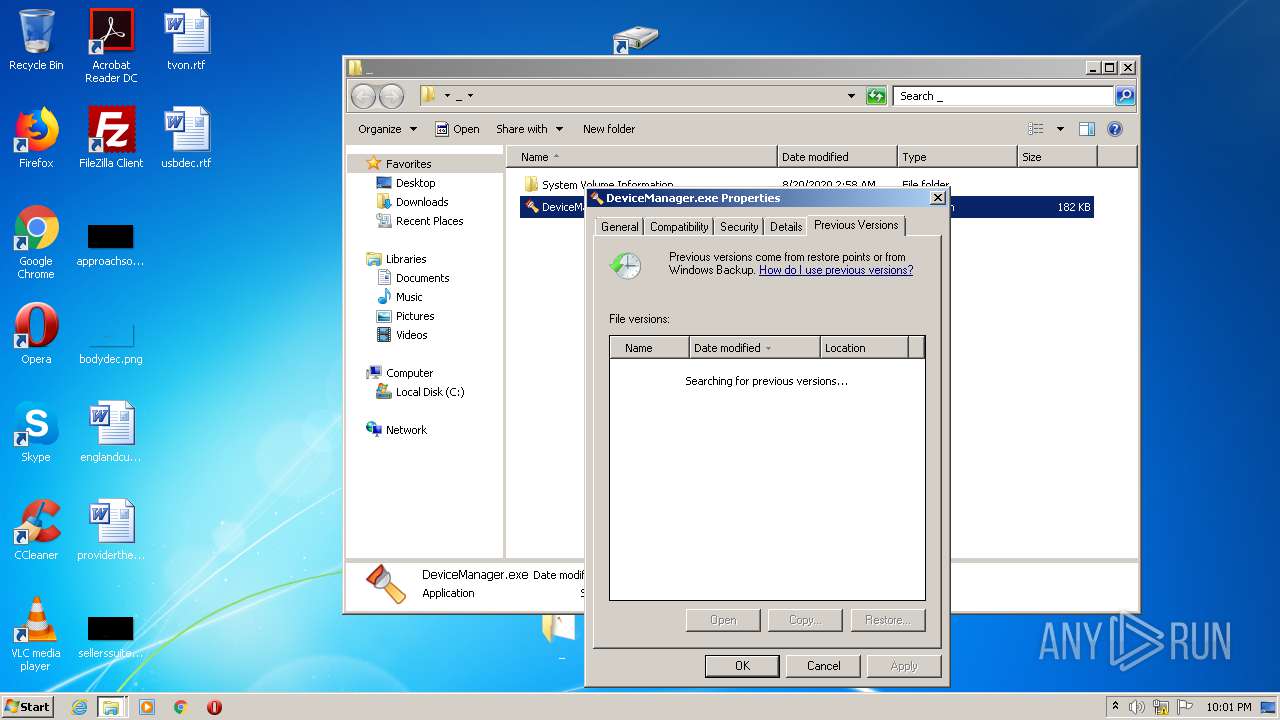Select Previous Versions tab
The height and width of the screenshot is (720, 1280).
856,225
